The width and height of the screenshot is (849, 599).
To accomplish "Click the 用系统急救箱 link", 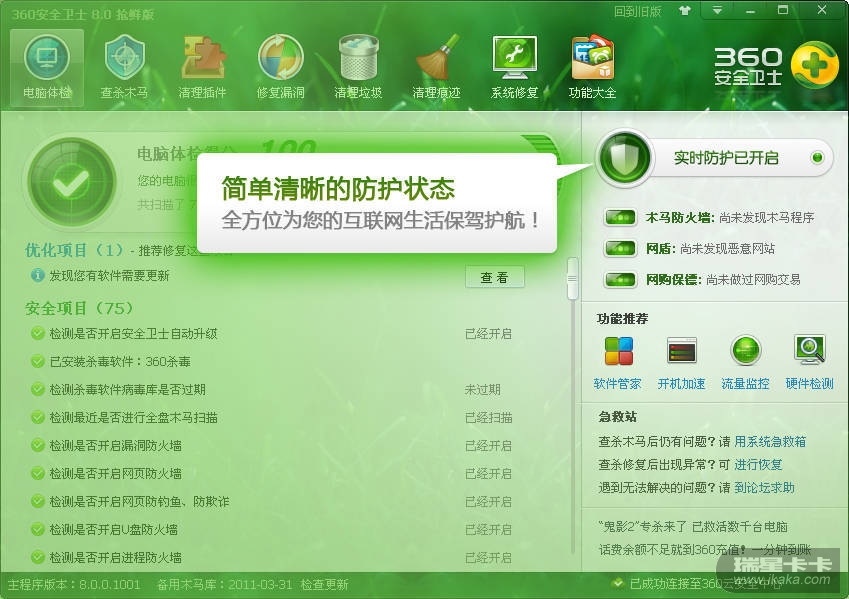I will coord(770,441).
